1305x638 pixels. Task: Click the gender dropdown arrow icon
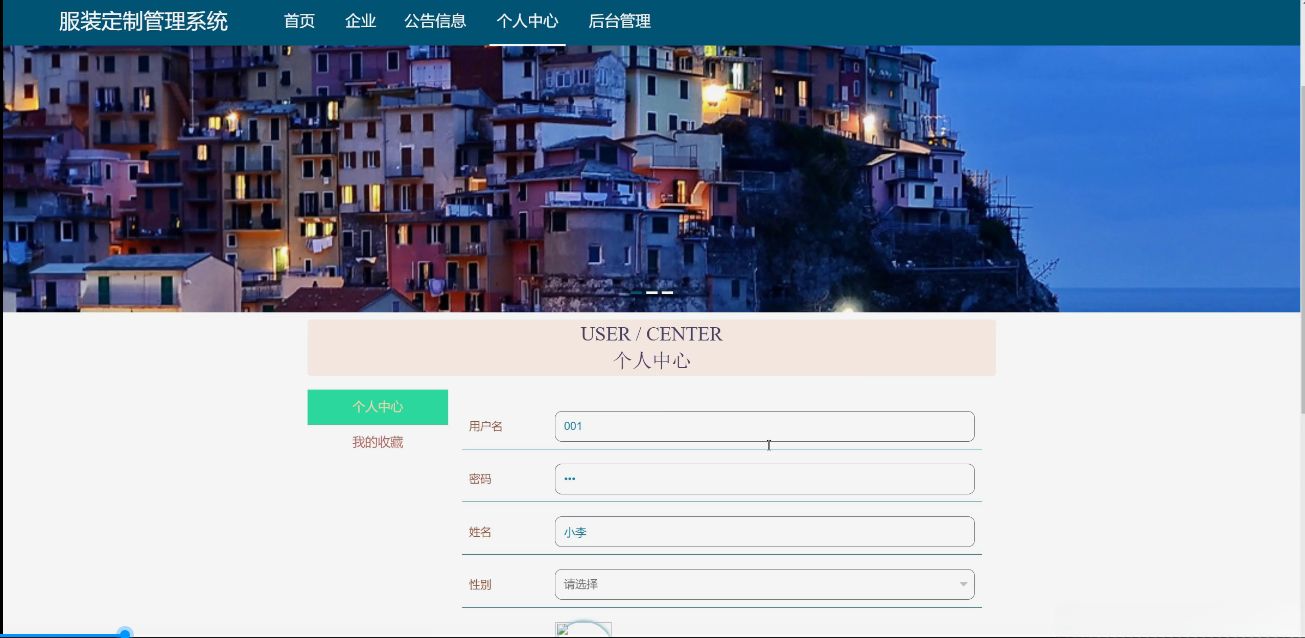pyautogui.click(x=961, y=584)
